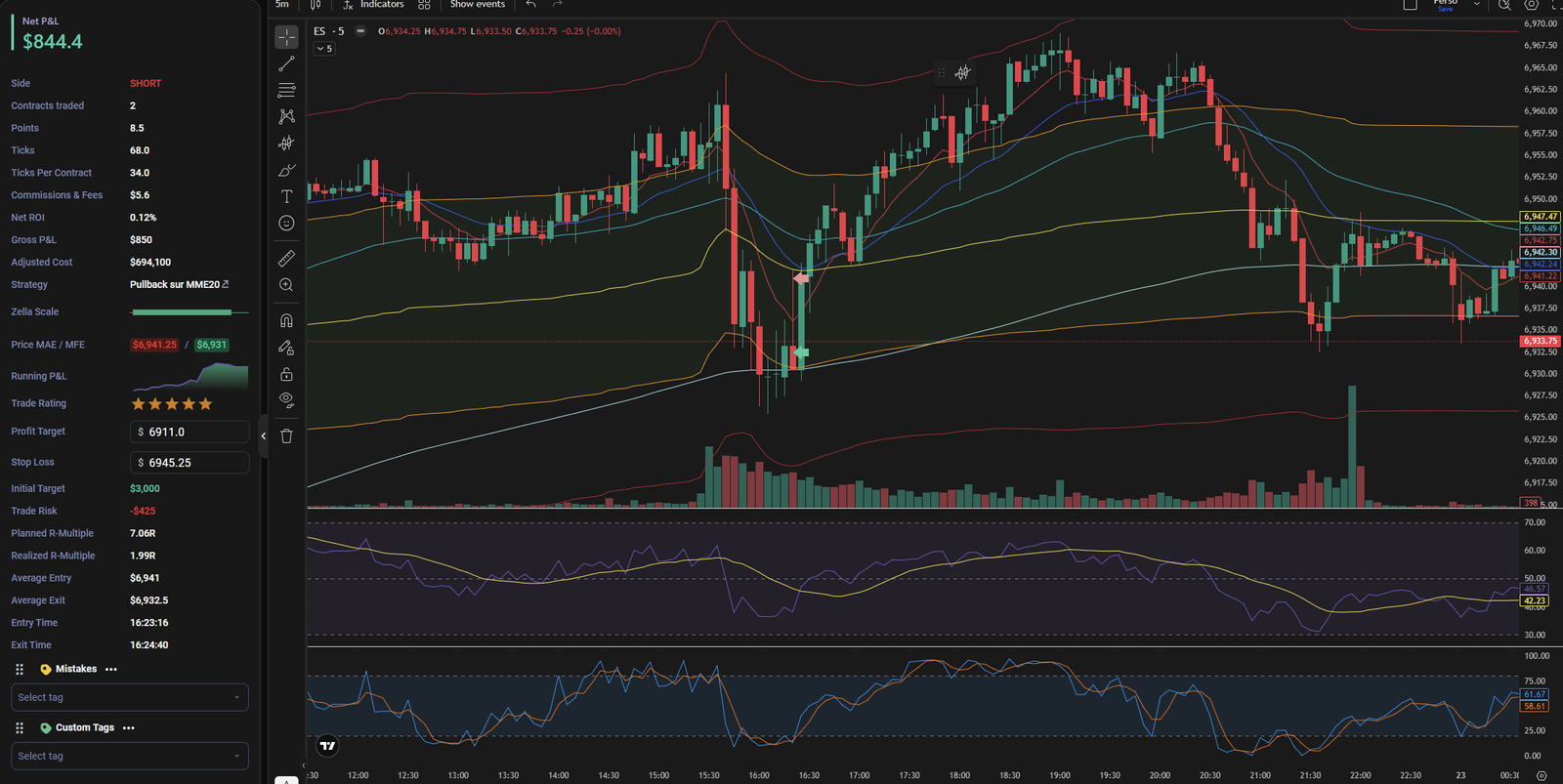1563x784 pixels.
Task: Select the brush drawing tool
Action: (x=286, y=170)
